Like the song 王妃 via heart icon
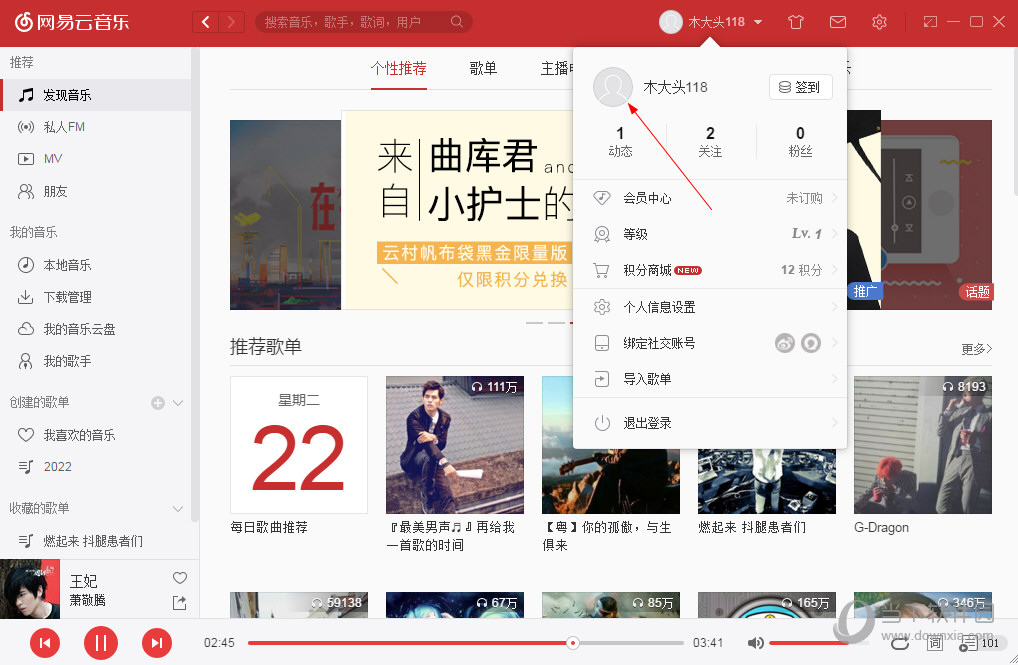Image resolution: width=1018 pixels, height=665 pixels. tap(179, 578)
